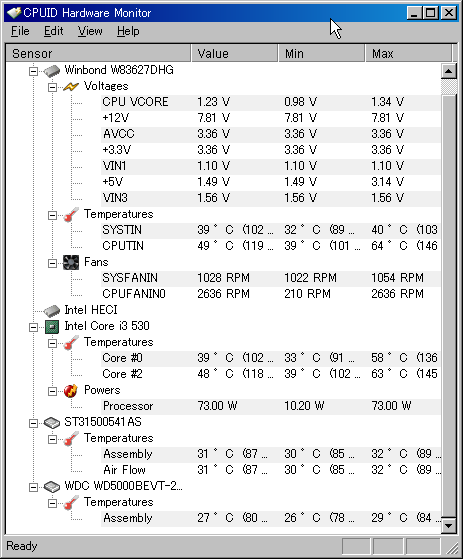Collapse the Intel Core i3 Temperatures group
This screenshot has height=559, width=463.
52,343
